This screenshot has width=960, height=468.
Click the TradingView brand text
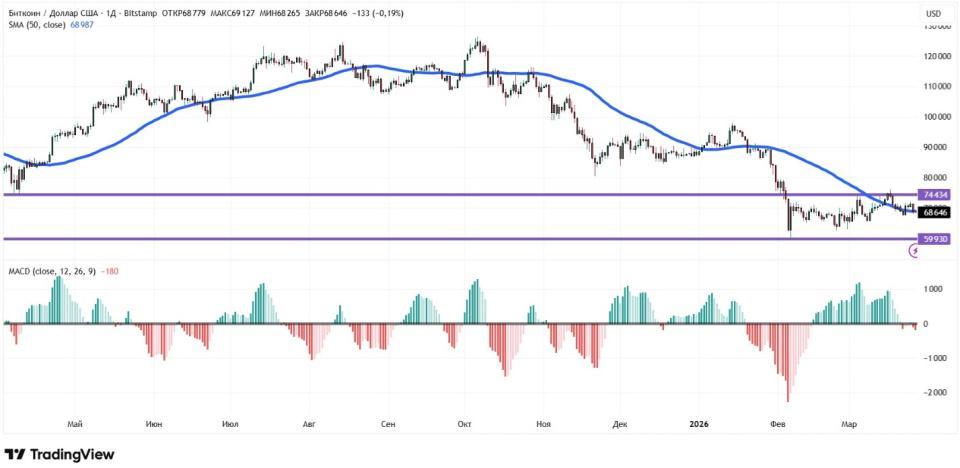[71, 455]
